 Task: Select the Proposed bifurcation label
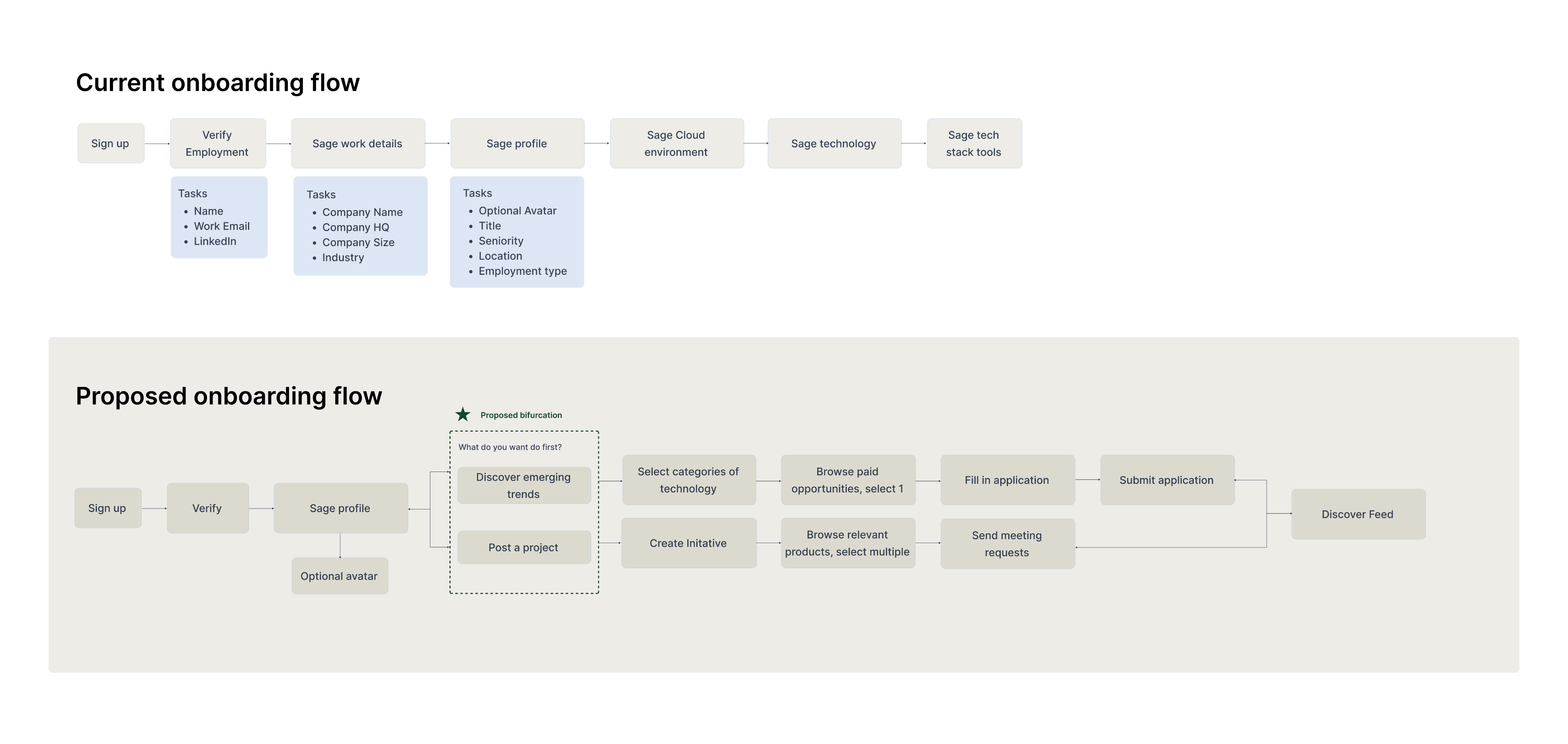pos(521,416)
